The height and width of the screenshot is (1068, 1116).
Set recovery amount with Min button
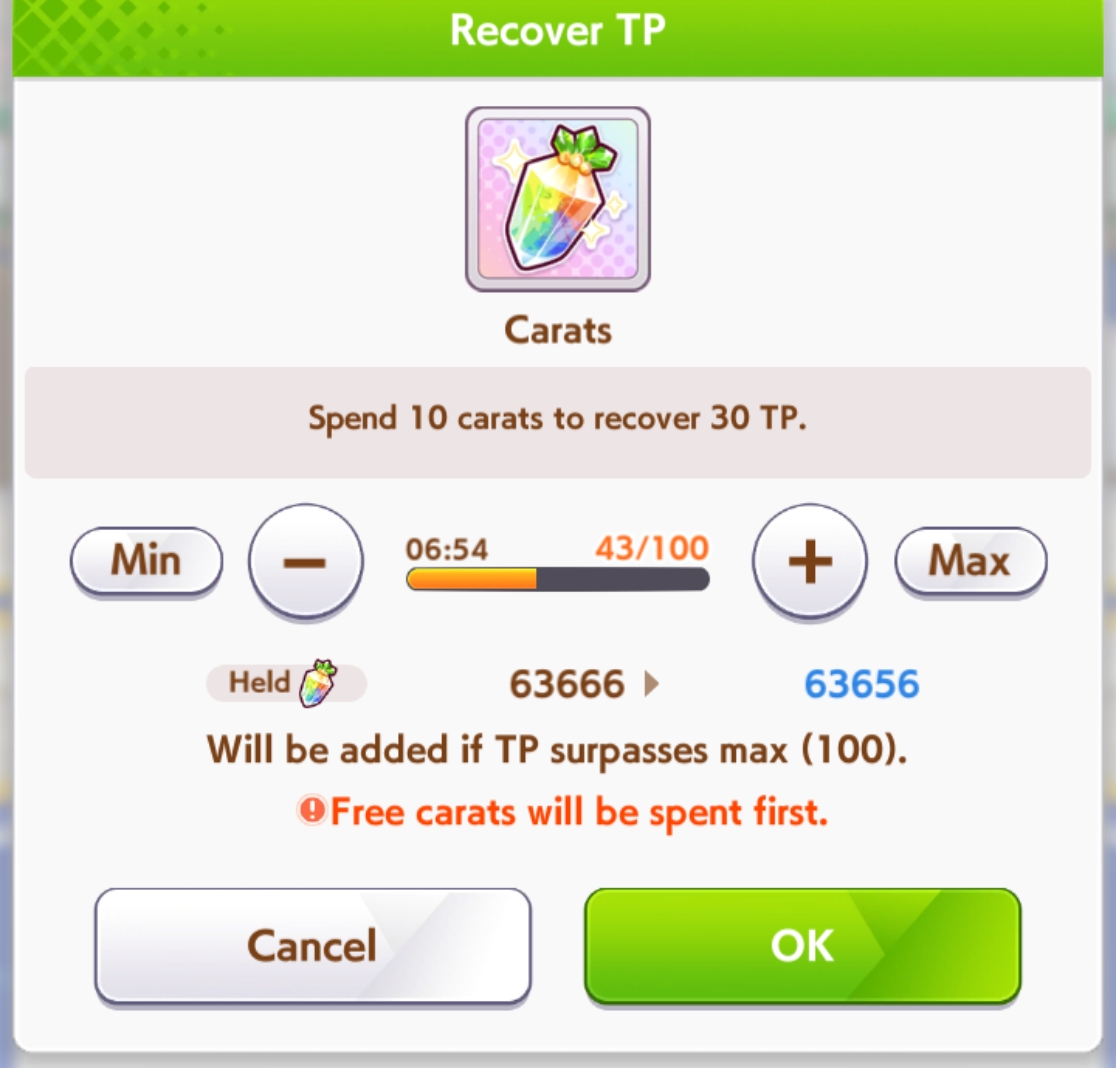point(147,561)
